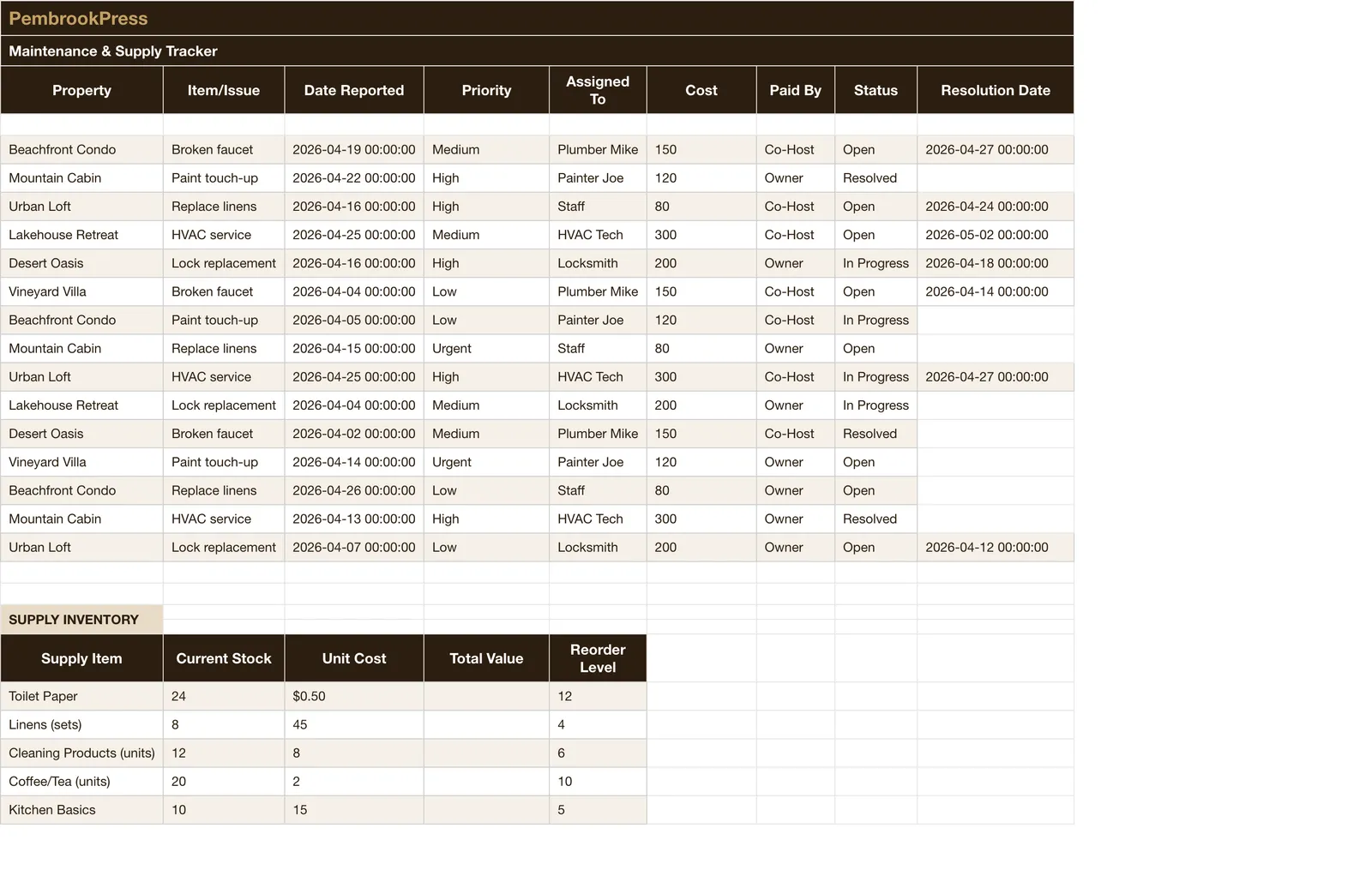
Task: Click Desert Oasis lock replacement In Progress status
Action: tap(876, 263)
